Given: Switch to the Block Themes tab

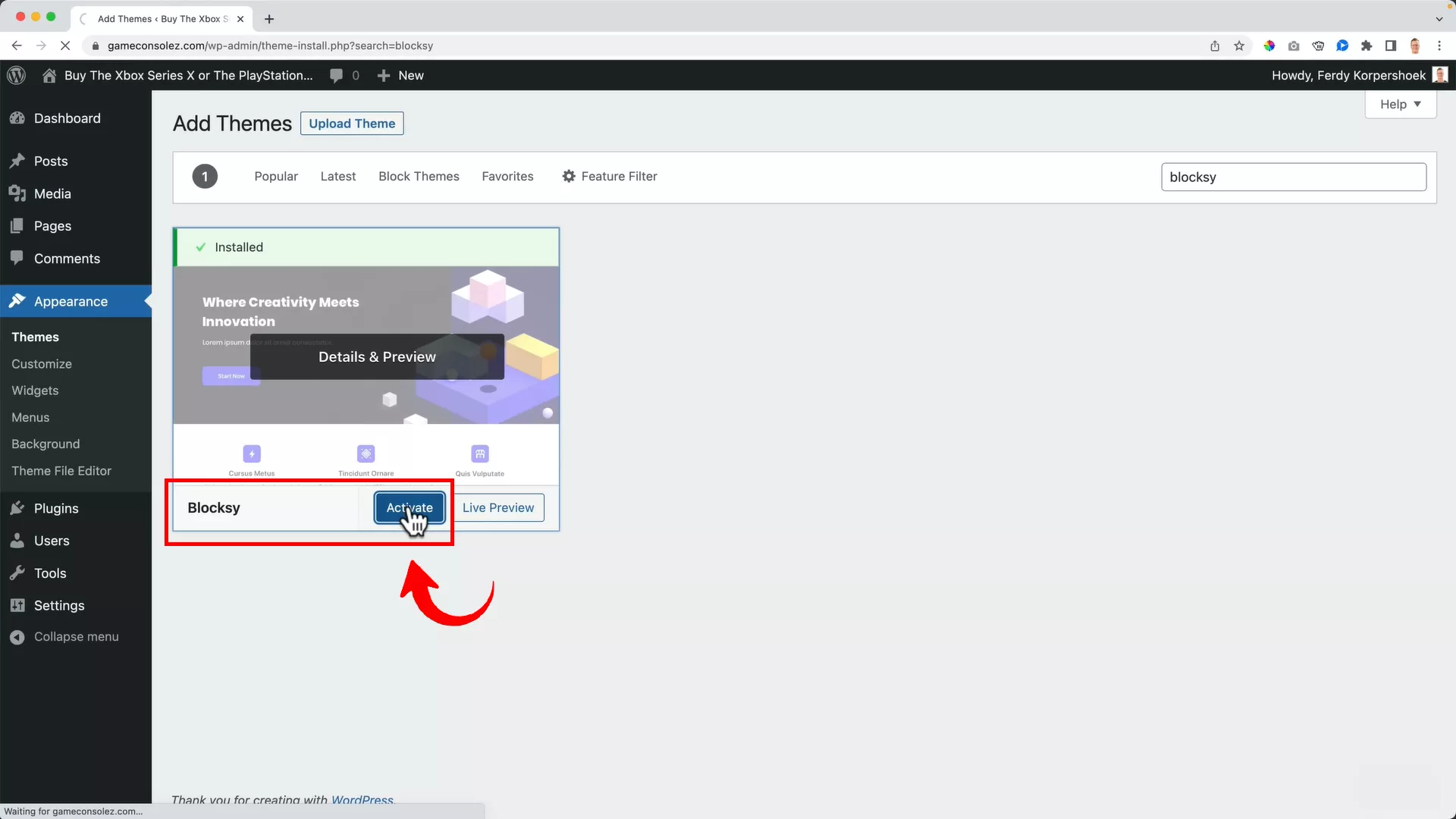Looking at the screenshot, I should [x=419, y=176].
